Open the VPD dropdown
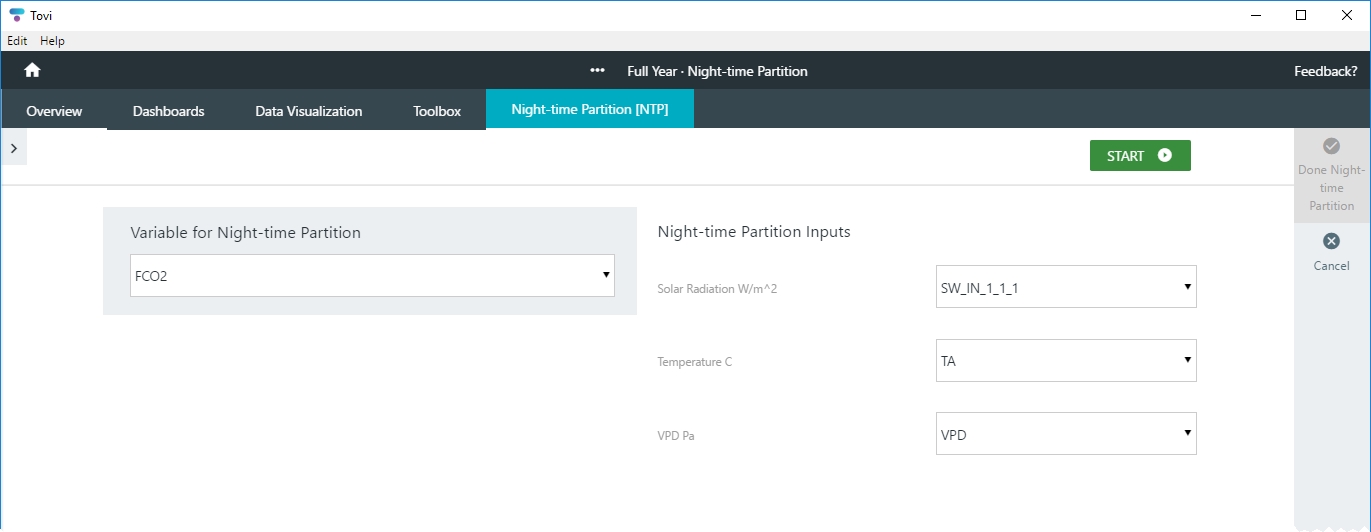 click(x=1066, y=434)
